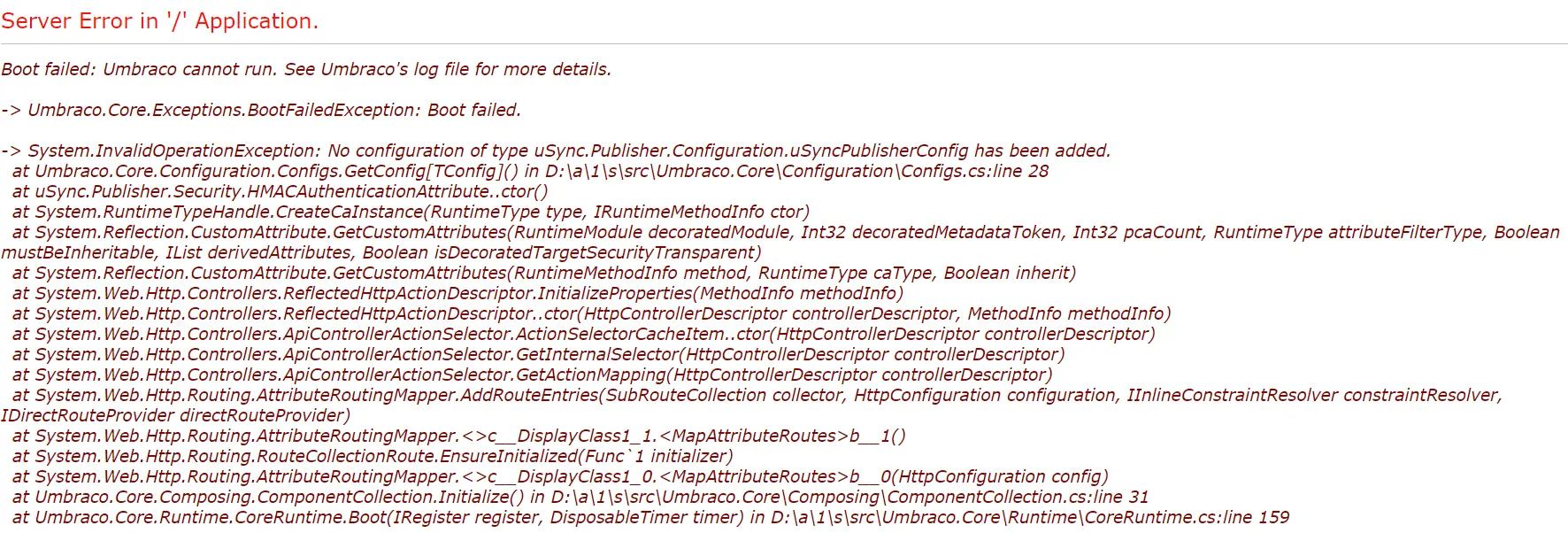Click the 'Server Error in '/' Application' heading
Screen dimensions: 1568x533
tap(159, 21)
